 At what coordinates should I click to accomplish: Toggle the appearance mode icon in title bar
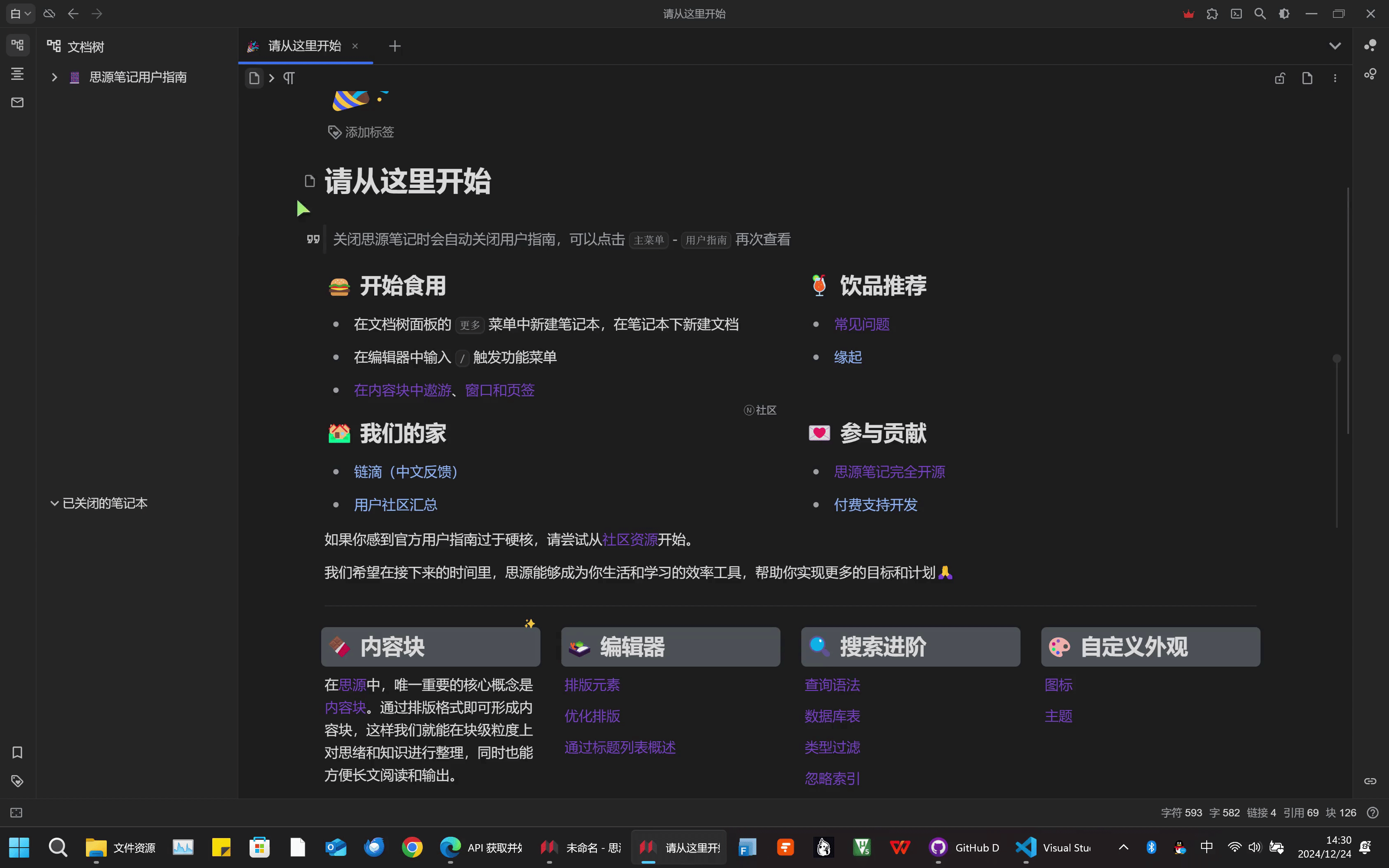pos(1284,14)
